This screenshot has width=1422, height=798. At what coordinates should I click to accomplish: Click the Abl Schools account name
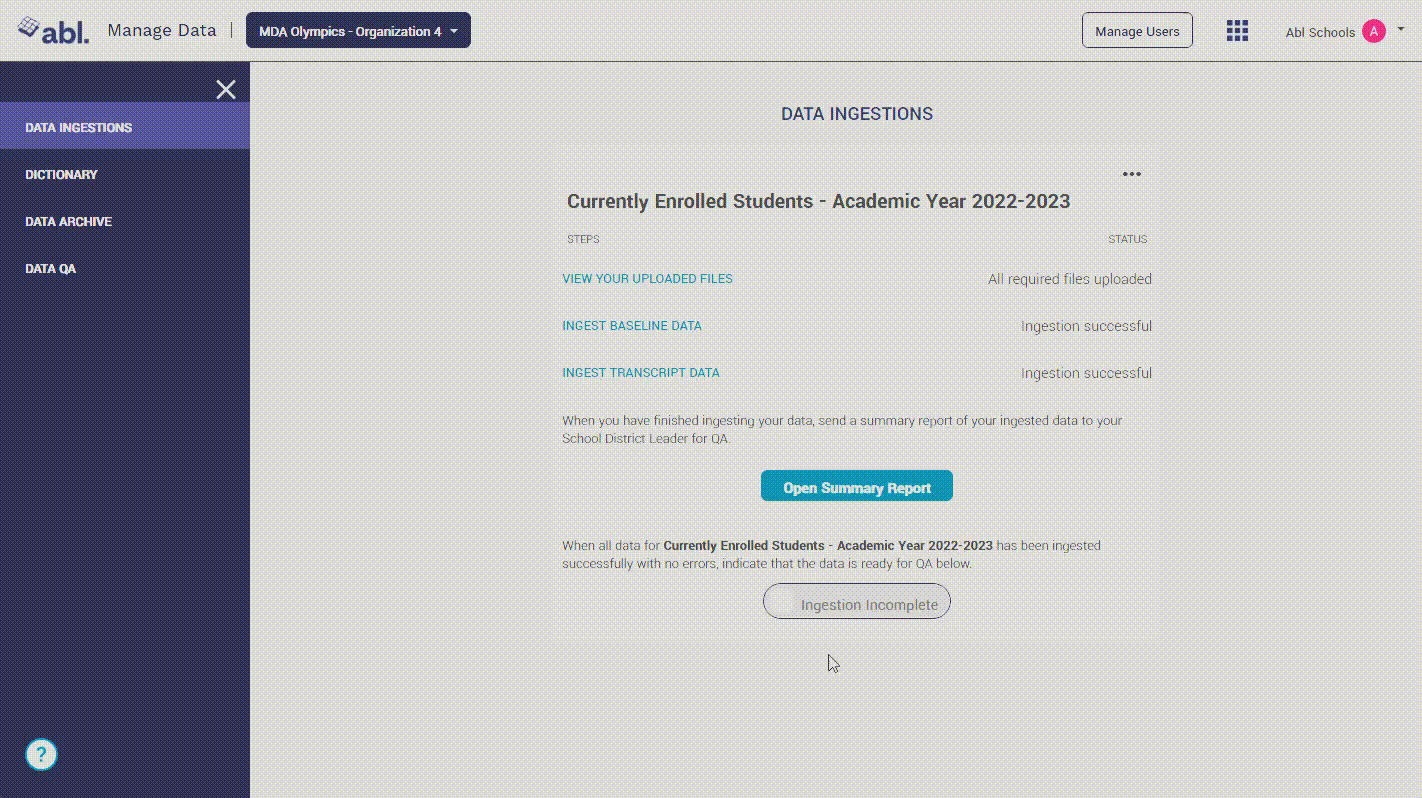[x=1320, y=32]
